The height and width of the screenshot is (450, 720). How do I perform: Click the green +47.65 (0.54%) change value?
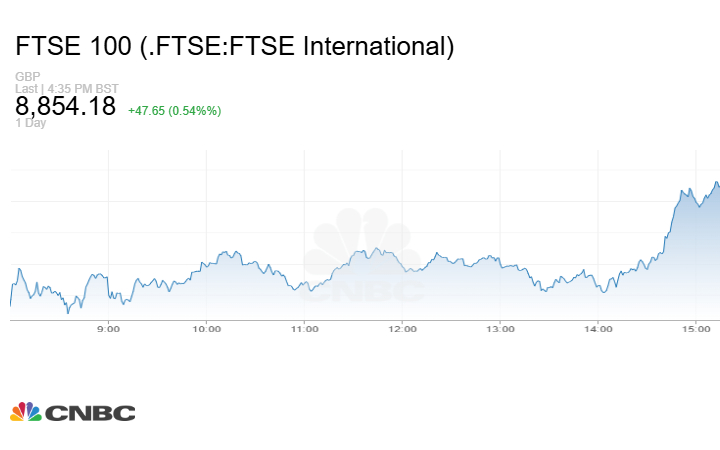pyautogui.click(x=174, y=110)
